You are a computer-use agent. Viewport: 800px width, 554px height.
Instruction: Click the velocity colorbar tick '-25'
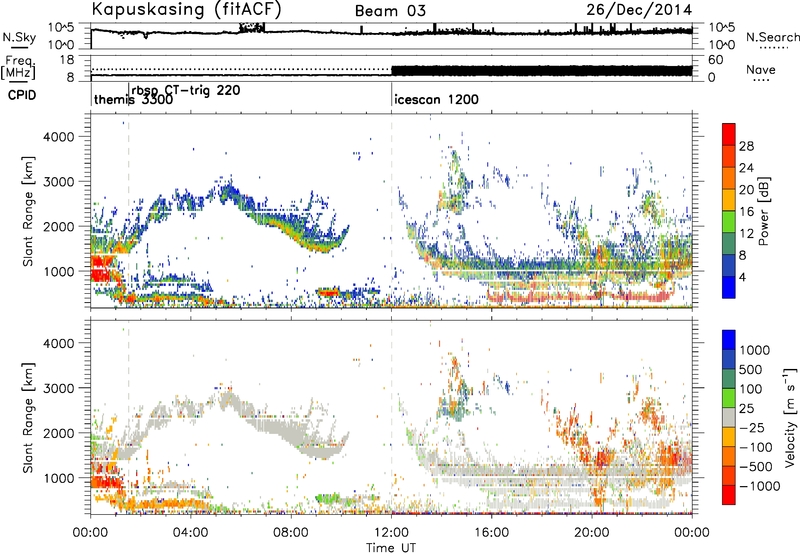[x=752, y=427]
